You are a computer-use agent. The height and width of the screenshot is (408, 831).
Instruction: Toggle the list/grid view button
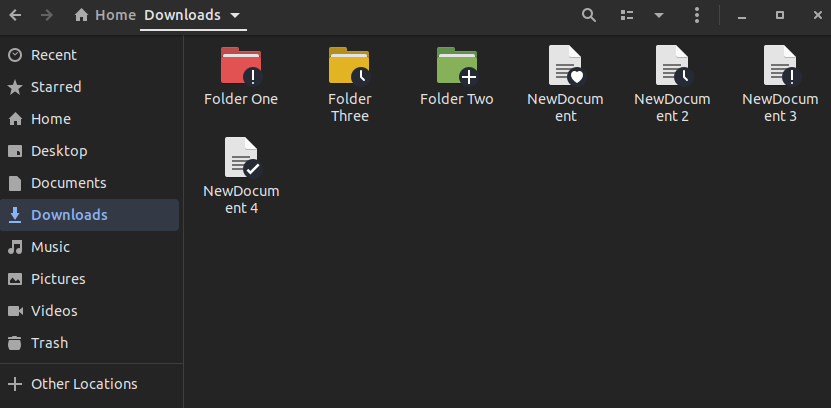[x=627, y=15]
